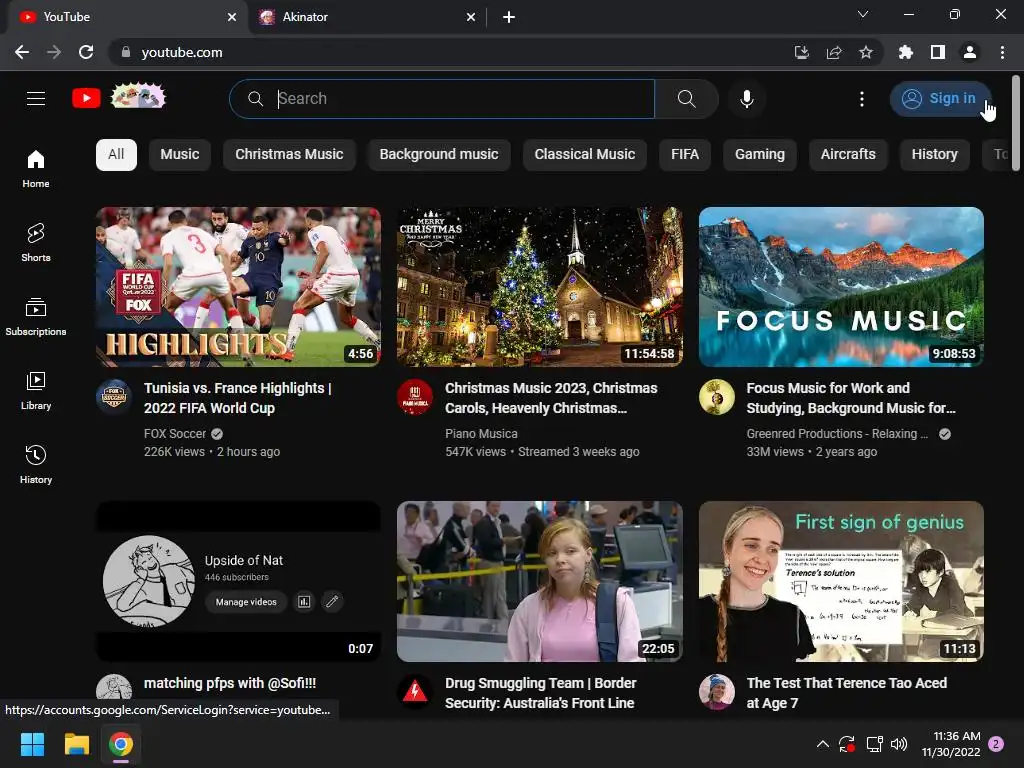Open the hamburger guide menu
Viewport: 1024px width, 768px height.
pyautogui.click(x=36, y=99)
